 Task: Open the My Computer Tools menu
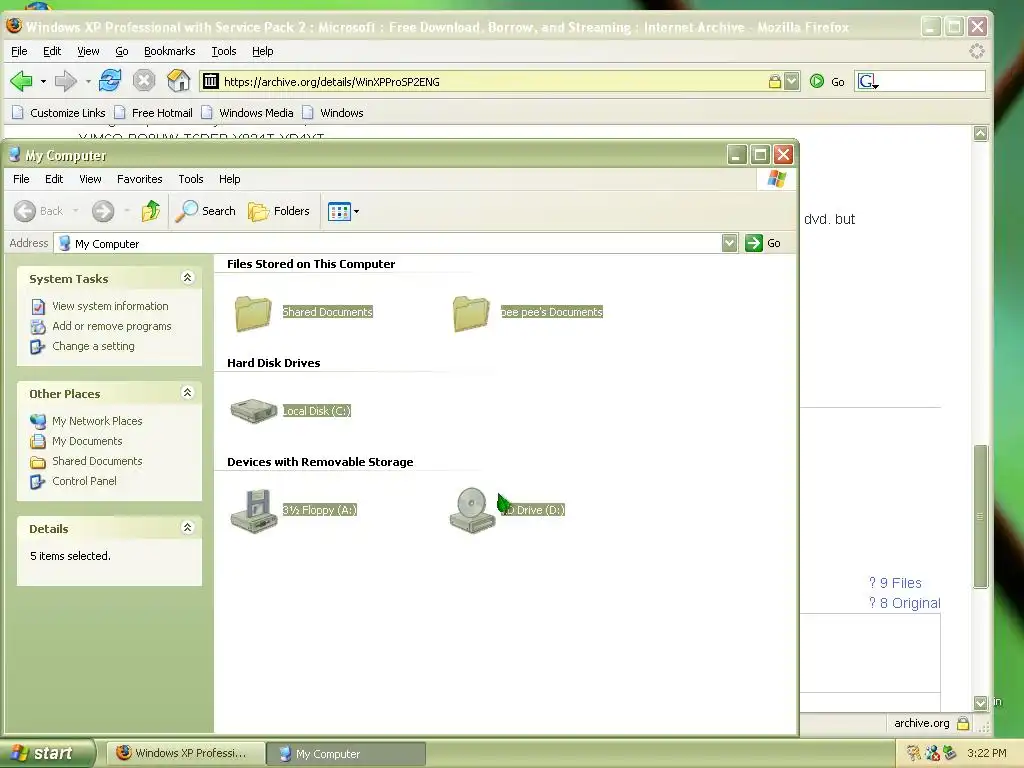click(191, 179)
